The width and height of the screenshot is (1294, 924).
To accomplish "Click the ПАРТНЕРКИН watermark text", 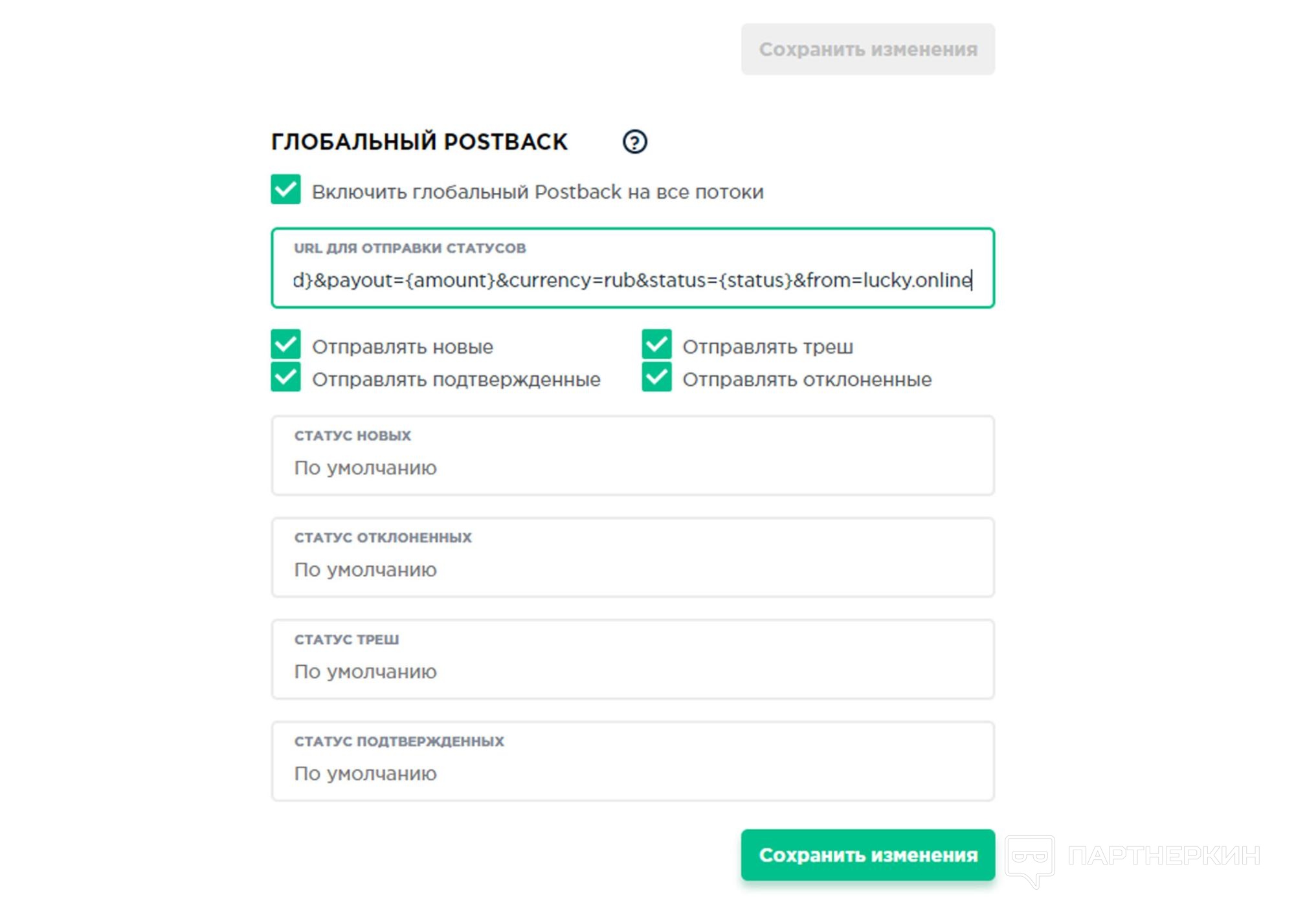I will [x=1163, y=855].
